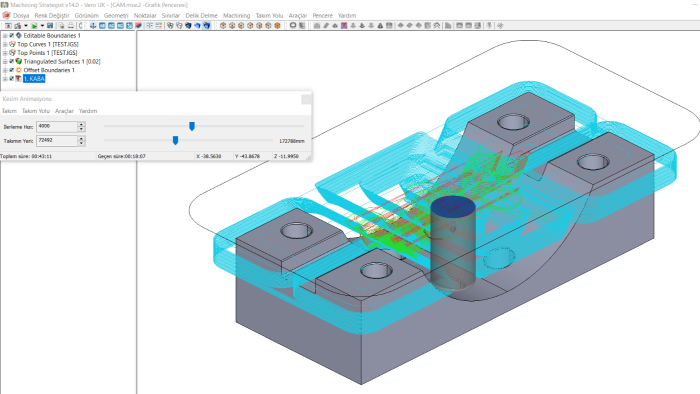Open the Renk Değiştir menu

52,15
